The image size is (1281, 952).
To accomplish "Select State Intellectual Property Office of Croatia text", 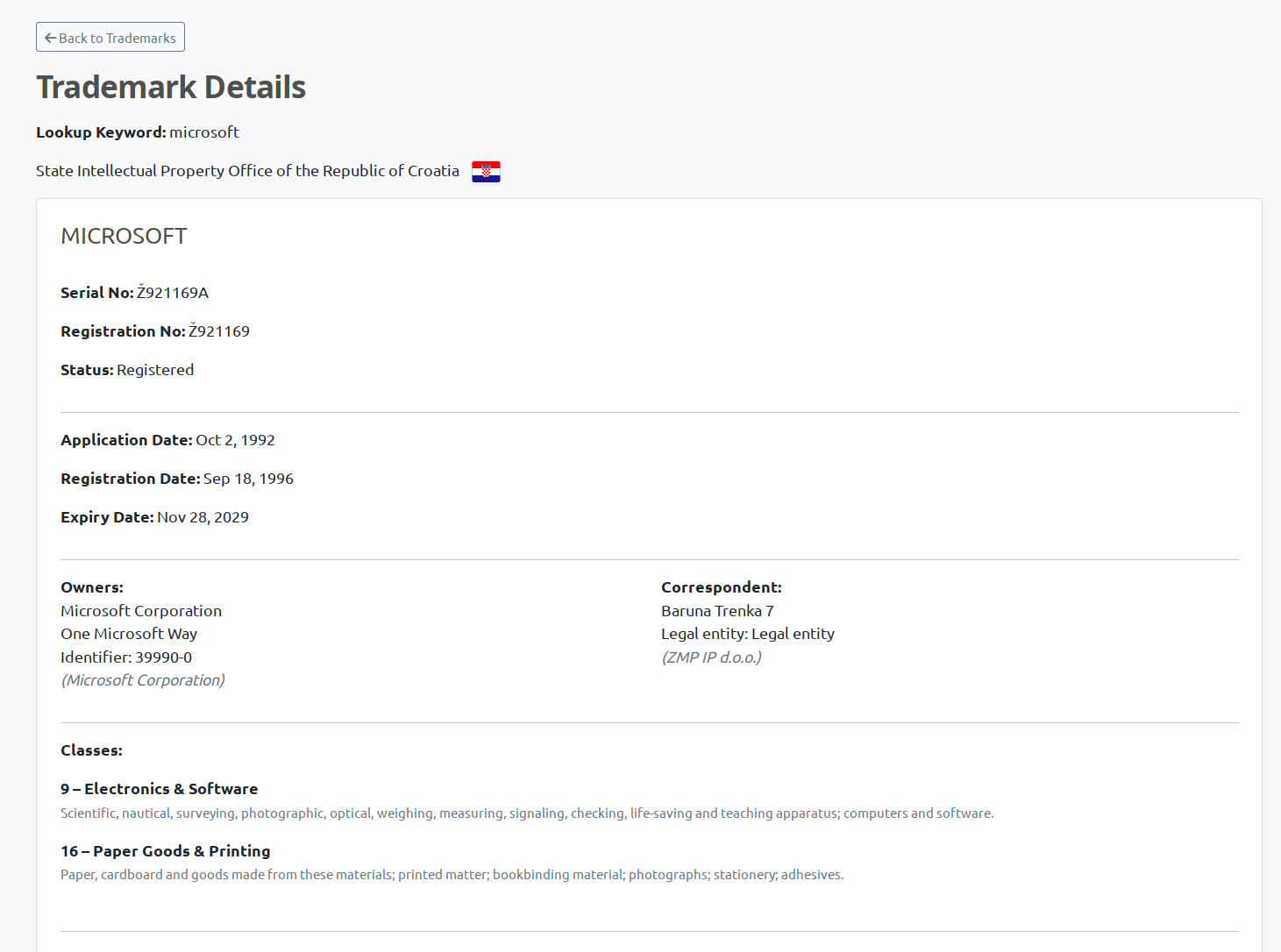I will 247,171.
